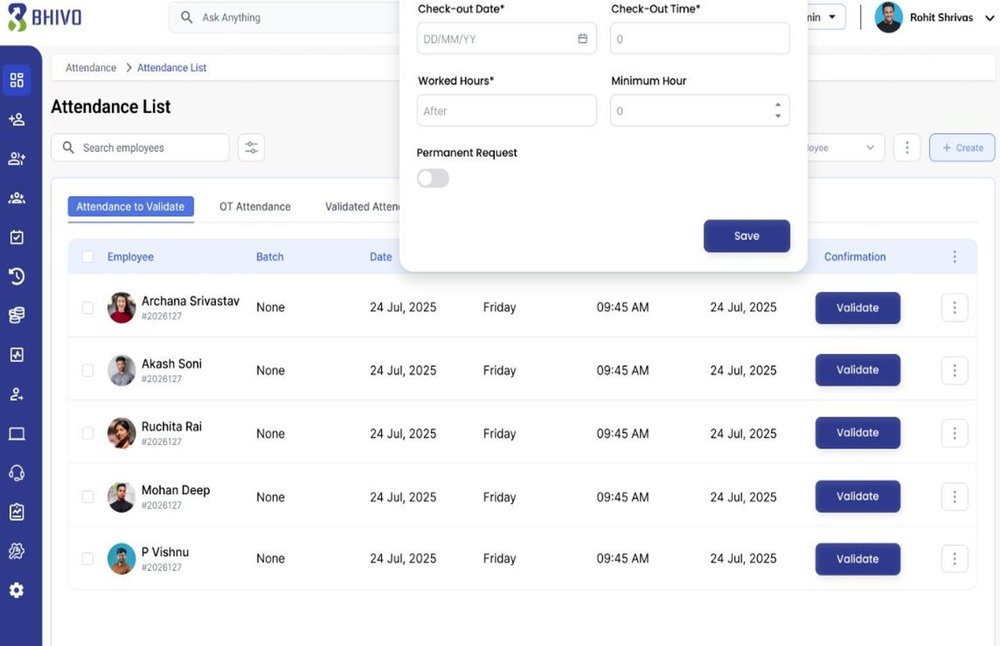Enable the Permanent Request toggle
1000x646 pixels.
[x=432, y=177]
